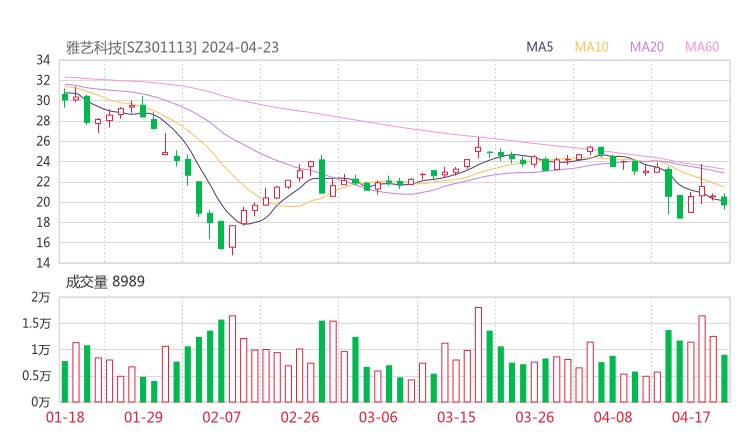Click the tallest volume bar in the chart
The width and height of the screenshot is (740, 440).
pos(478,355)
